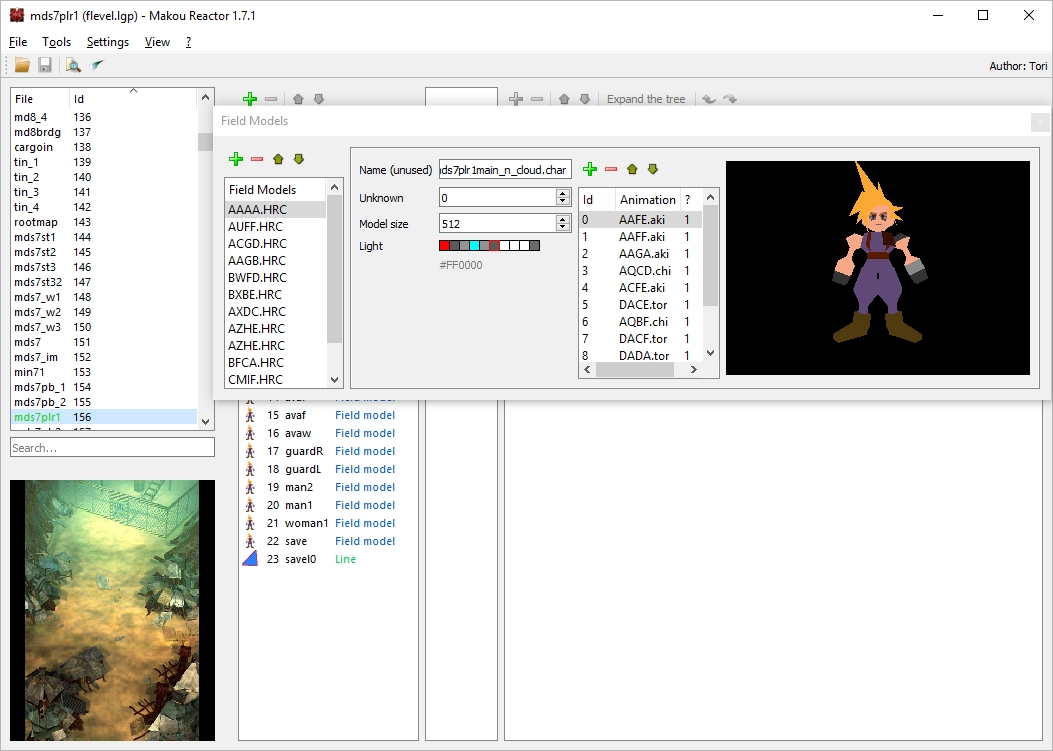The image size is (1053, 751).
Task: Sort the file list by File column header
Action: pos(40,99)
